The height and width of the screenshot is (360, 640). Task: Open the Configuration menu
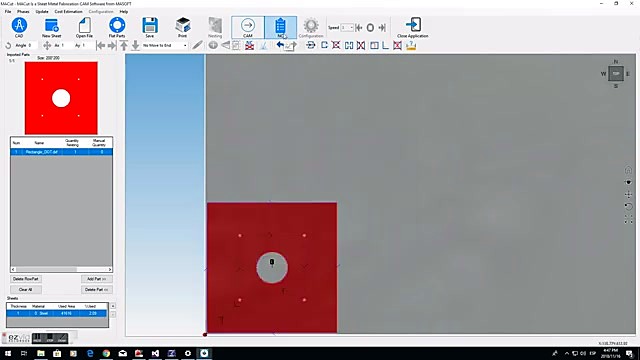(x=101, y=11)
